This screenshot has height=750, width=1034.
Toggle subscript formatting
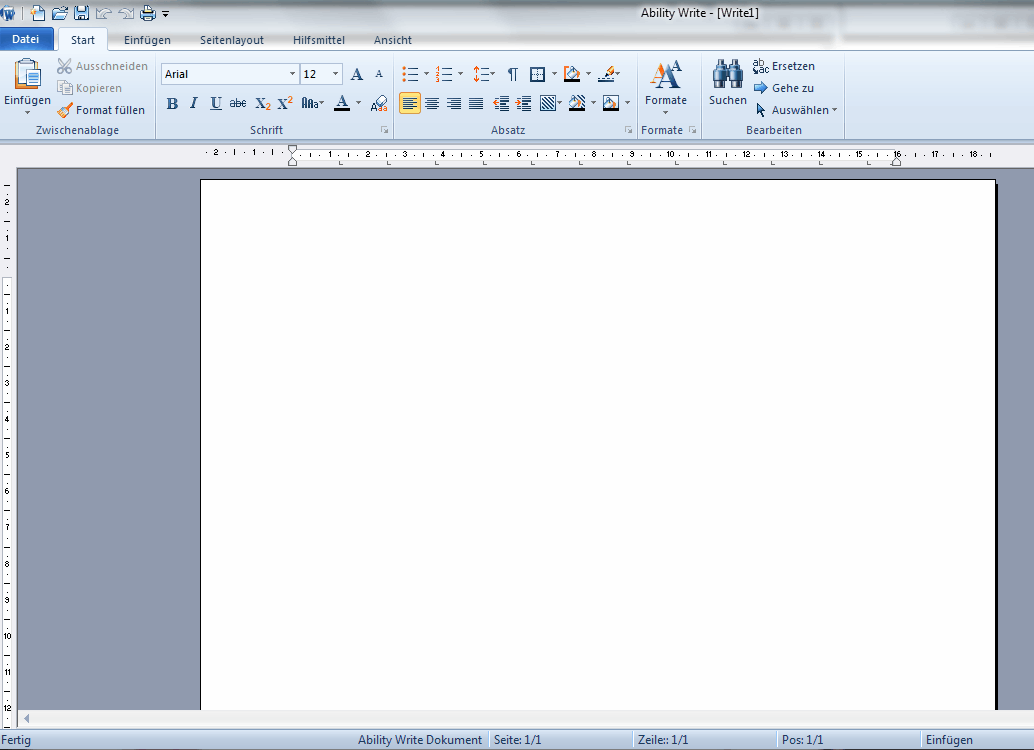point(262,104)
